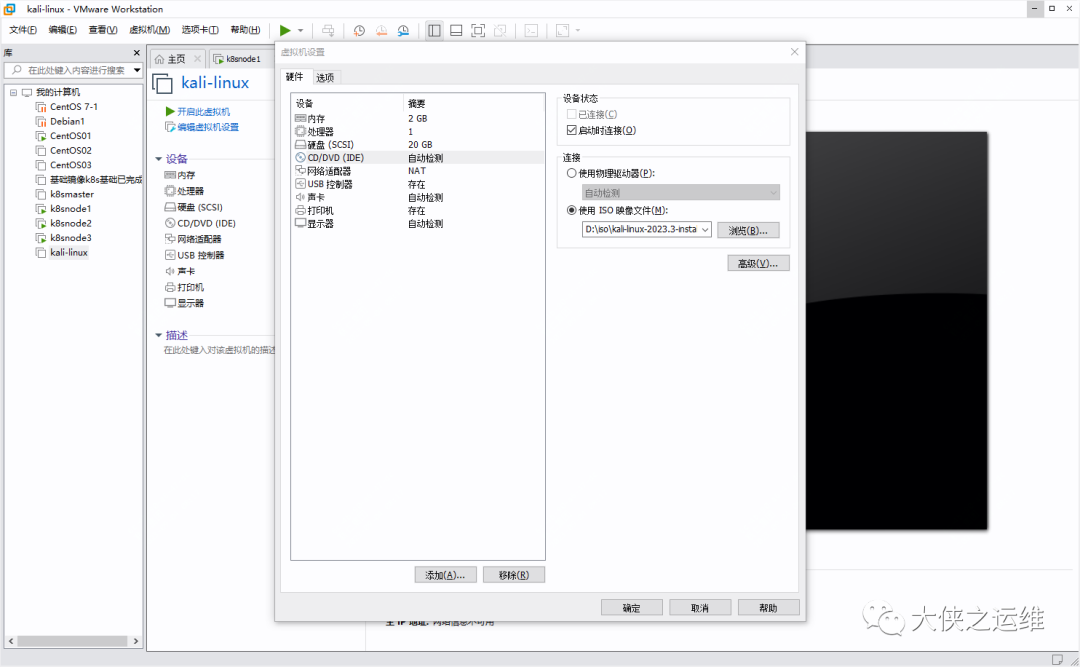Click the 浏览(B)... button
Viewport: 1080px width, 667px height.
coord(748,230)
